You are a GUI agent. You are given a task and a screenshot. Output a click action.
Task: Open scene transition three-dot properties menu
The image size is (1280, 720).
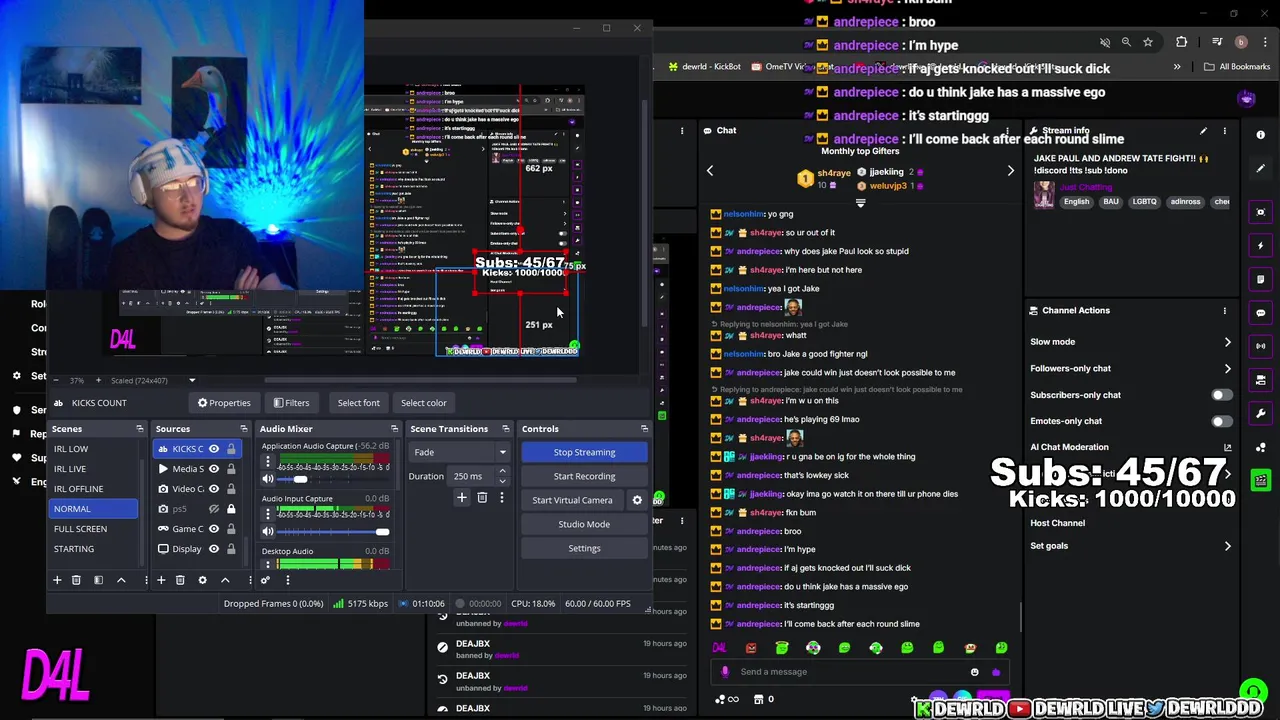tap(502, 497)
